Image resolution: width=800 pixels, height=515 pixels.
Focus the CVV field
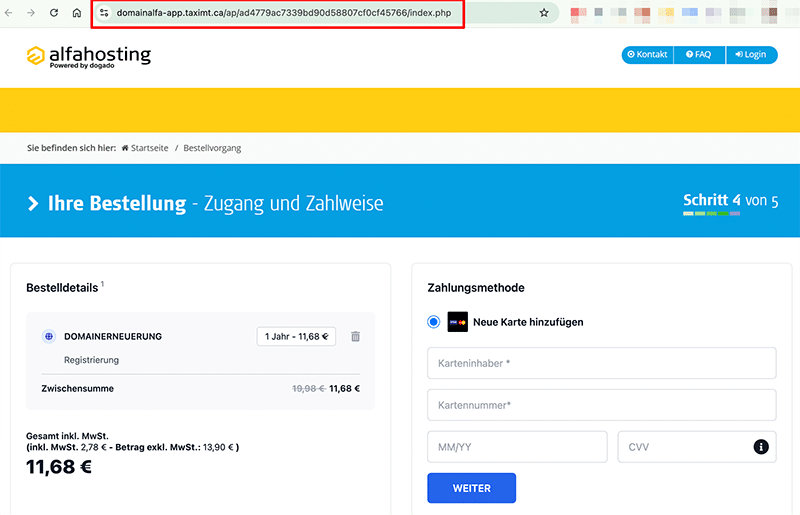point(697,447)
